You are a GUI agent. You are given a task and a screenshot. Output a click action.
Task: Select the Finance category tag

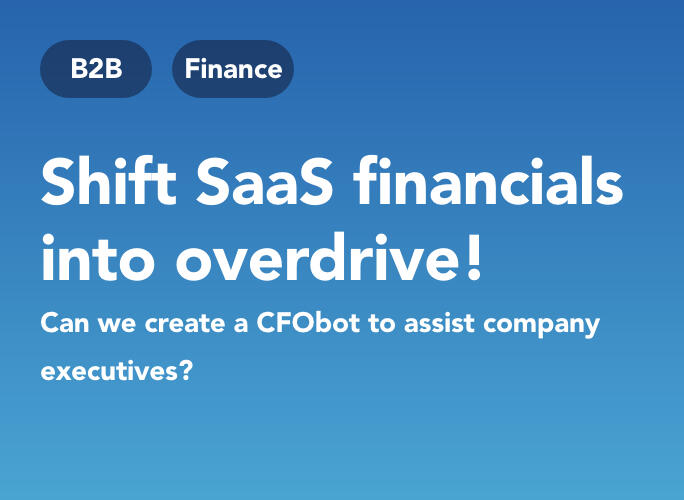pyautogui.click(x=233, y=69)
